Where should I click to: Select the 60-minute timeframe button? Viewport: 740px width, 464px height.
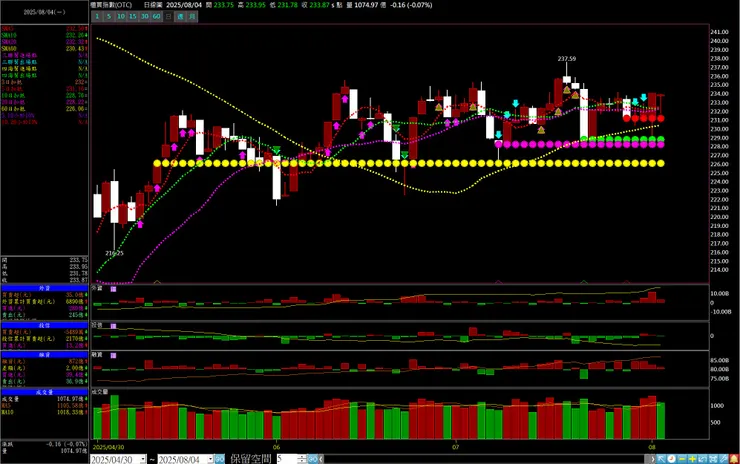click(156, 17)
